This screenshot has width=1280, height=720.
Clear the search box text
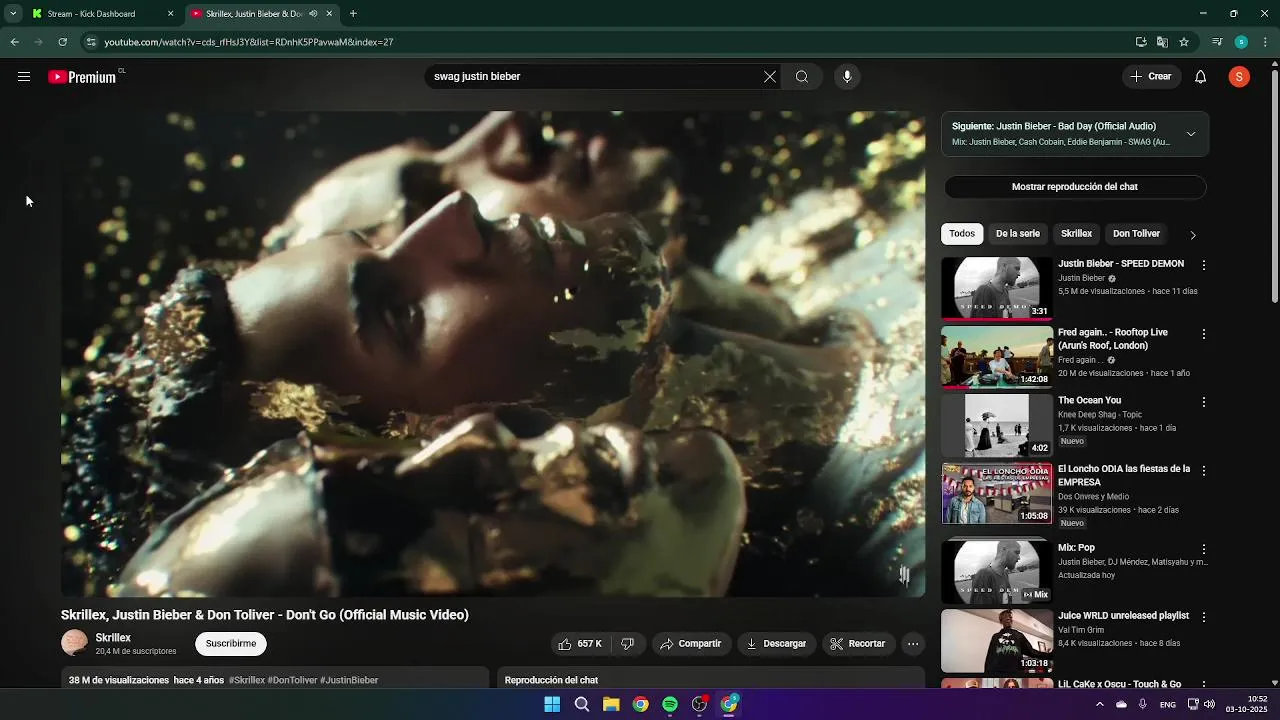769,77
